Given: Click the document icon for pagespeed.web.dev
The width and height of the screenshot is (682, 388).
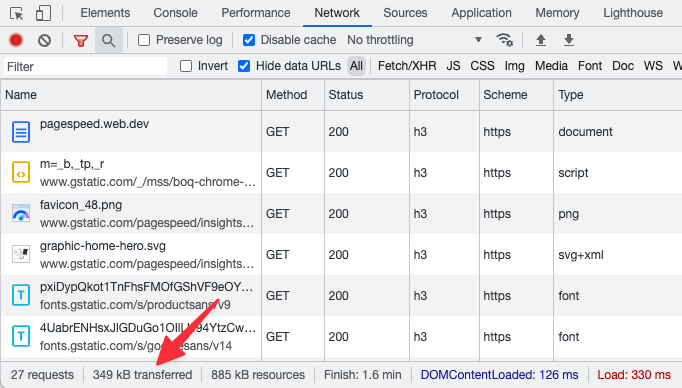Looking at the screenshot, I should (x=21, y=132).
